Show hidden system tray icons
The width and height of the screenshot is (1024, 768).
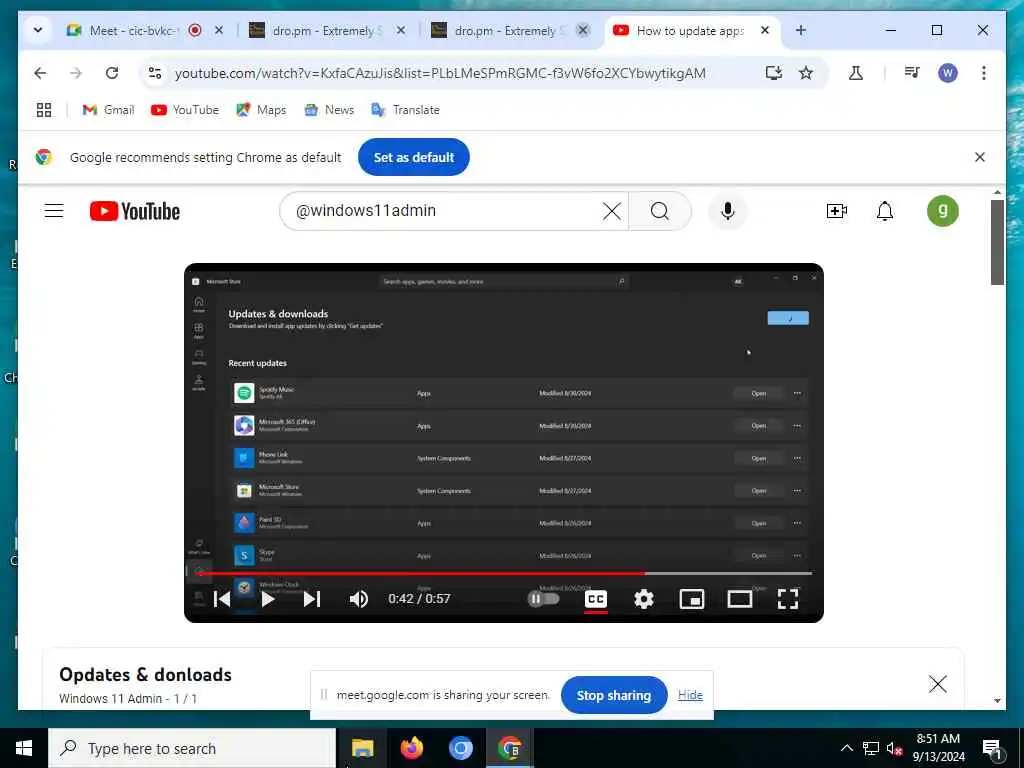click(846, 748)
